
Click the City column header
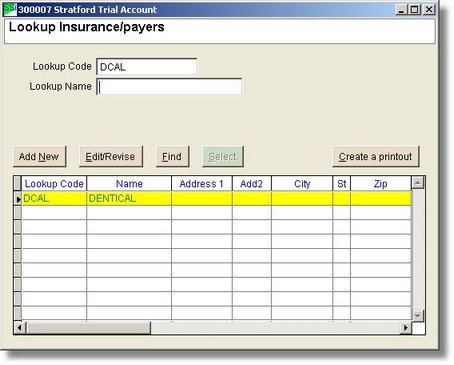302,184
